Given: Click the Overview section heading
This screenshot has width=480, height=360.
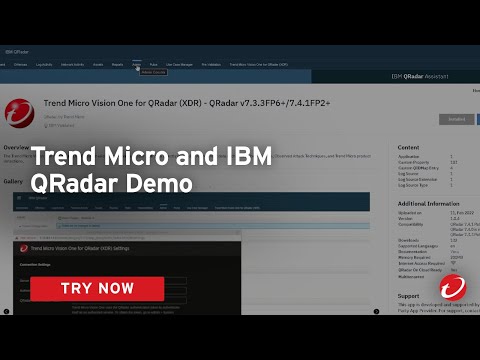Looking at the screenshot, I should pyautogui.click(x=16, y=147).
